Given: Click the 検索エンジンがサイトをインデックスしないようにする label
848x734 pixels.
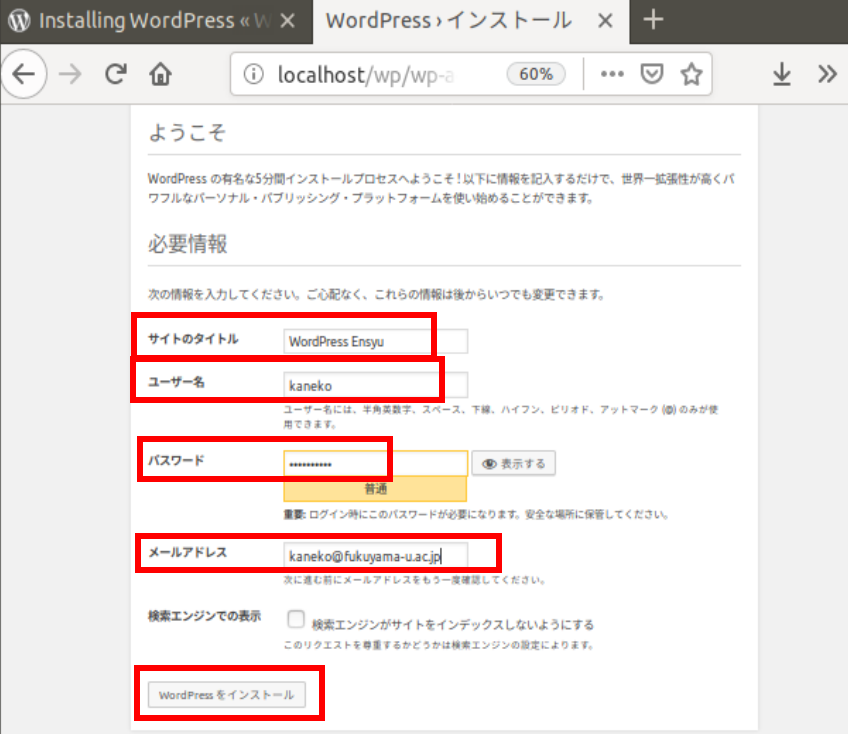Looking at the screenshot, I should point(453,625).
